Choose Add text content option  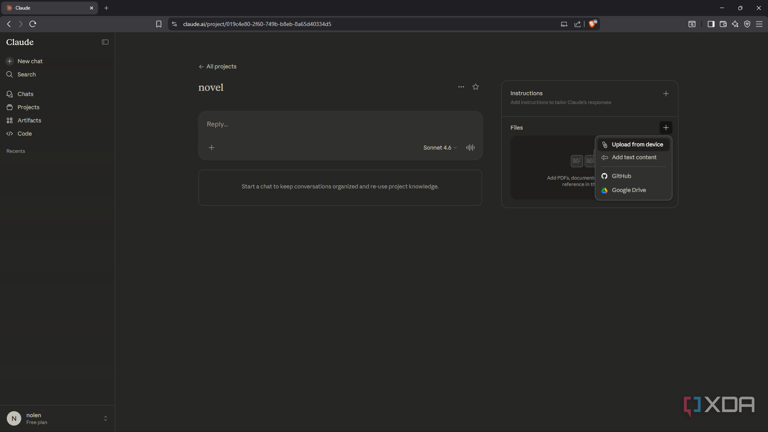(633, 157)
